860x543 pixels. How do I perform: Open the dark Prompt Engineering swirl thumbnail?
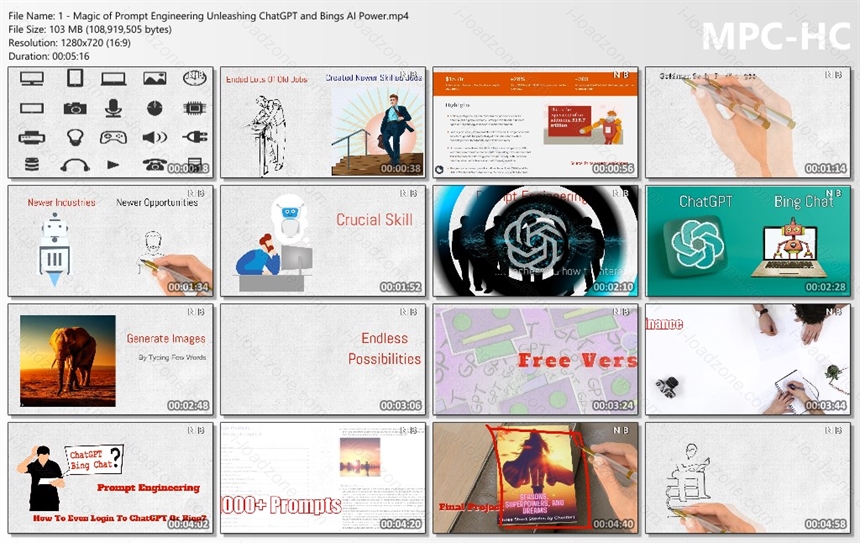click(x=535, y=241)
